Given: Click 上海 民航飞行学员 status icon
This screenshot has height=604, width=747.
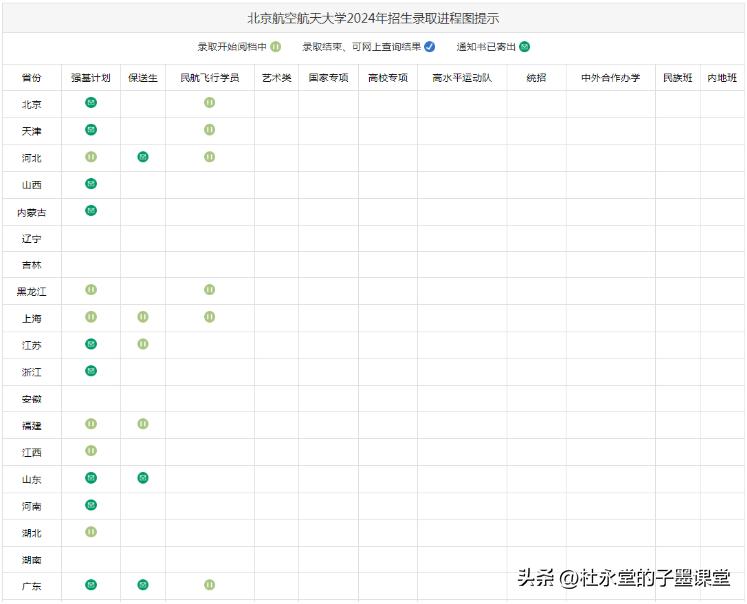Looking at the screenshot, I should 210,317.
